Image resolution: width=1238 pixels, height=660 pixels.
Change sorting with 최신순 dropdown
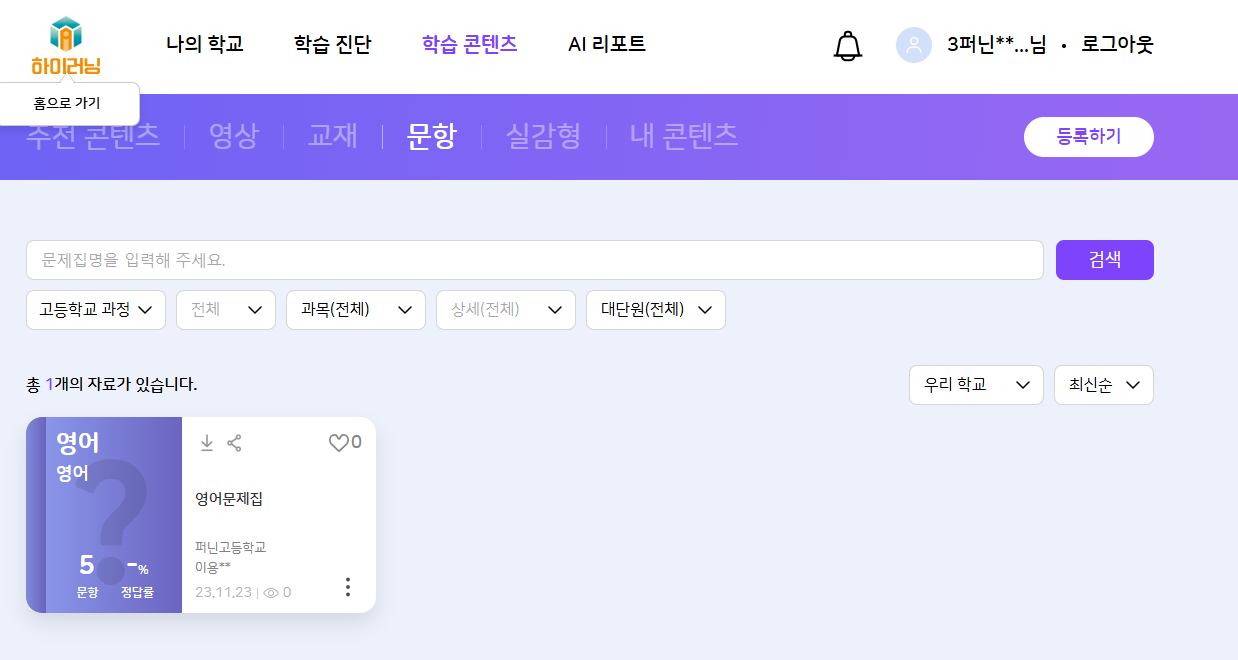pos(1103,385)
